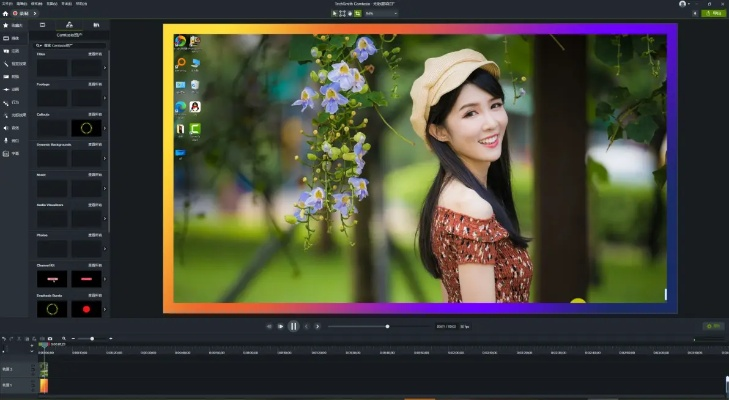Viewport: 729px width, 400px height.
Task: Click View All next to Callouts
Action: 95,114
